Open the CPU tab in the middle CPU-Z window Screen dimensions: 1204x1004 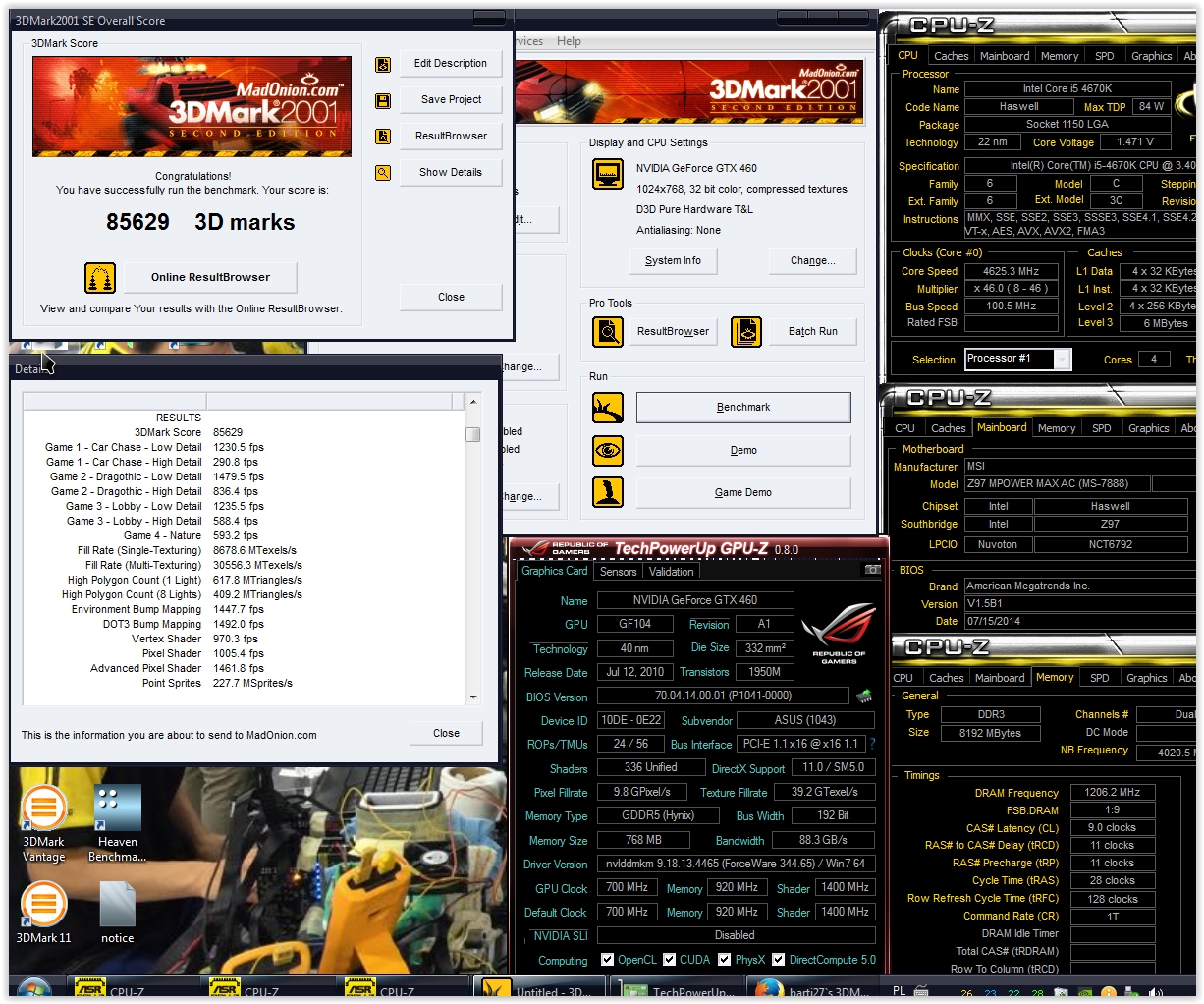[x=904, y=428]
